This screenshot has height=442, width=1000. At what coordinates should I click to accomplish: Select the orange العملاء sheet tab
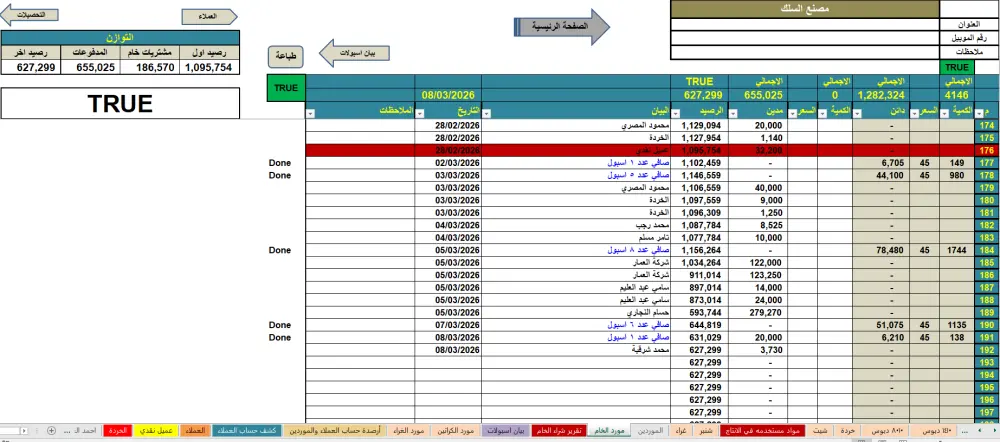(195, 431)
